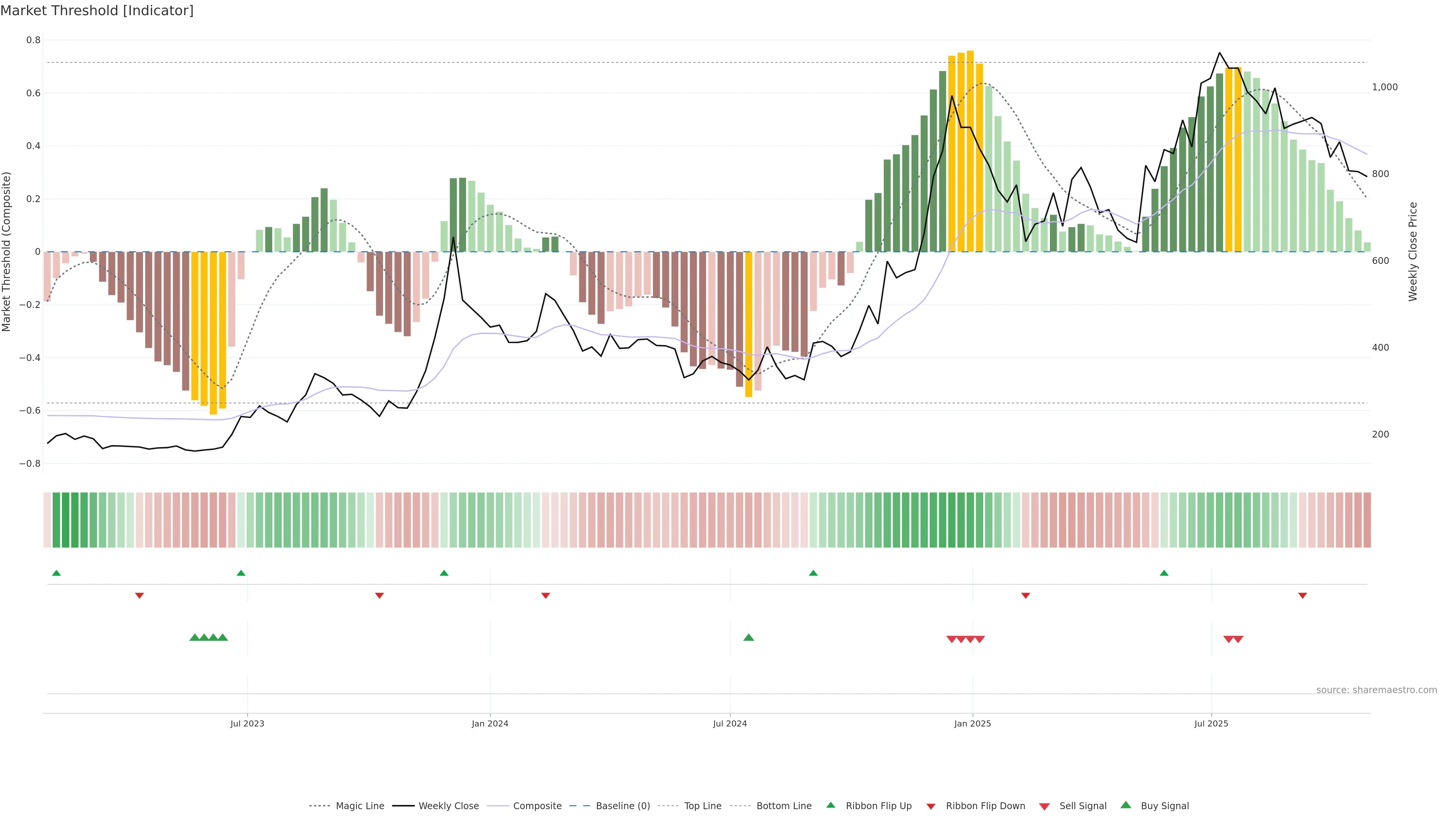The image size is (1456, 819).
Task: Click the first green Ribbon Flip Up marker
Action: (x=56, y=573)
